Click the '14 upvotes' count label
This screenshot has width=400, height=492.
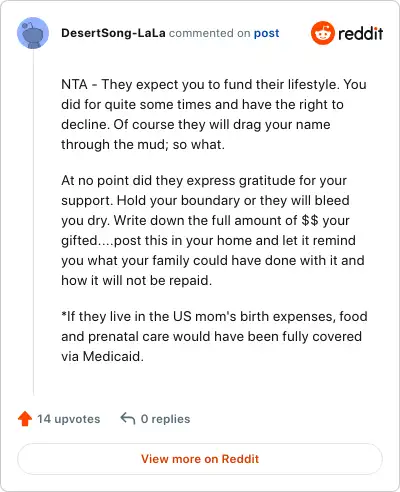68,419
